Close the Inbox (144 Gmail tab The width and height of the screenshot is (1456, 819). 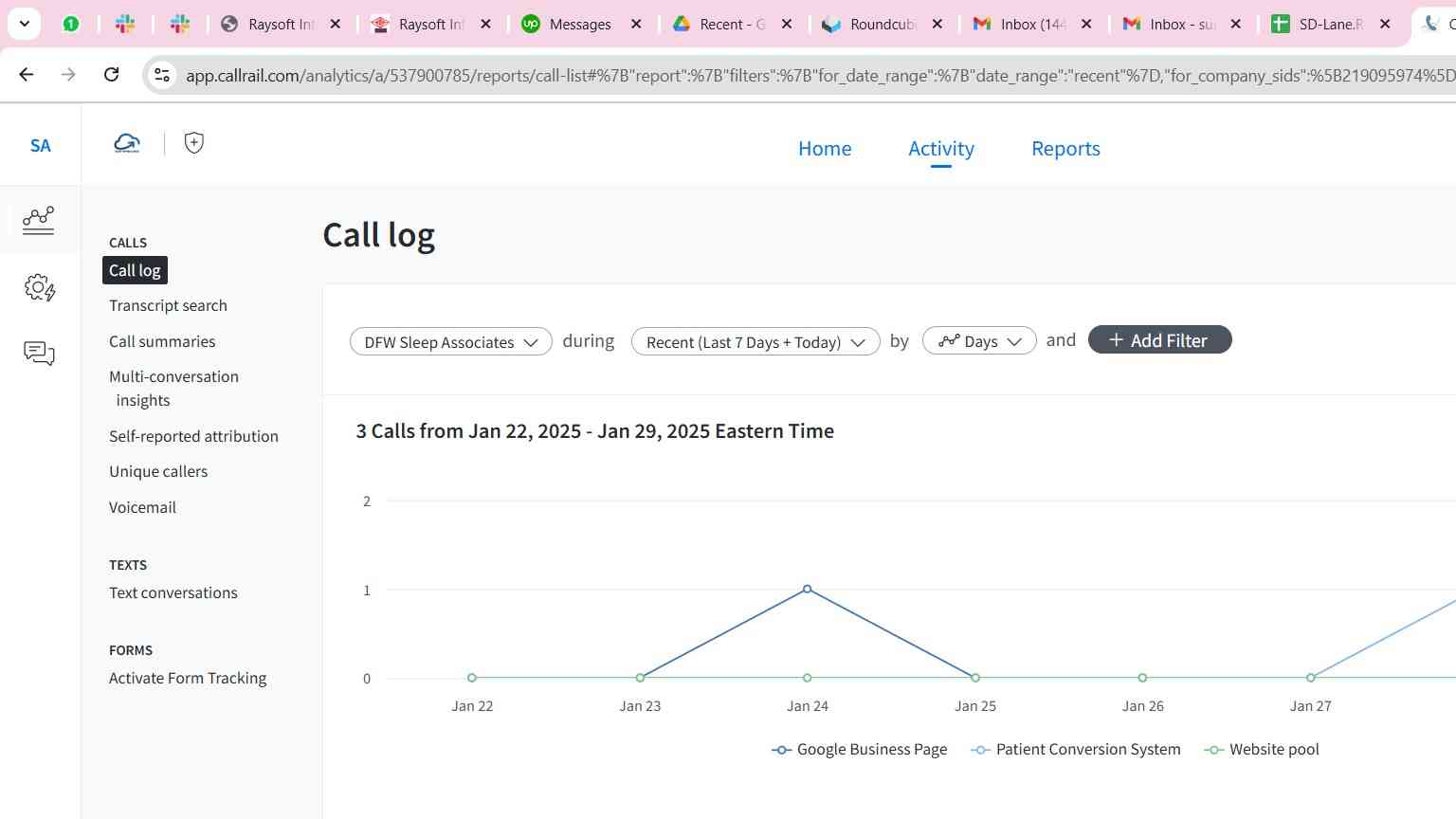(x=1086, y=24)
